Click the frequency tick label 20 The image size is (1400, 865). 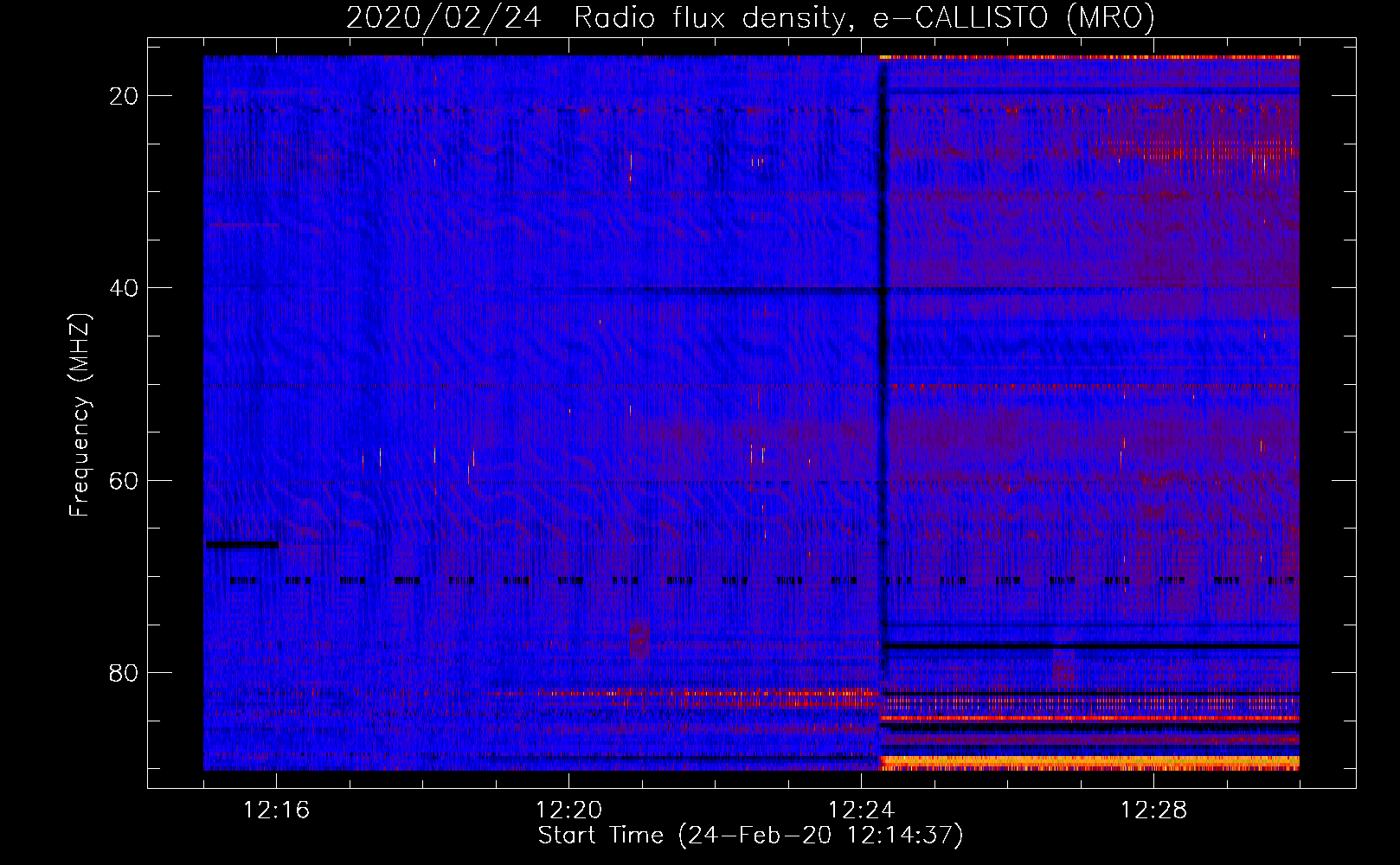(124, 96)
